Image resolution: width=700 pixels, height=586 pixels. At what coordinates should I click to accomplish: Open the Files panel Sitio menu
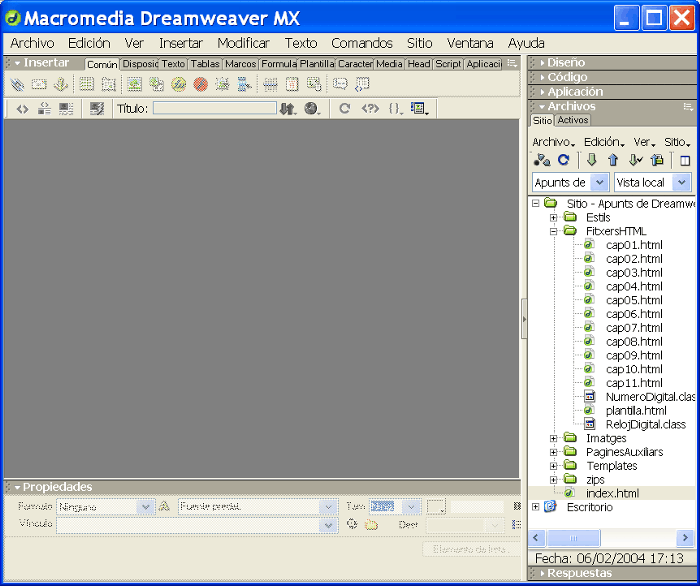click(677, 142)
